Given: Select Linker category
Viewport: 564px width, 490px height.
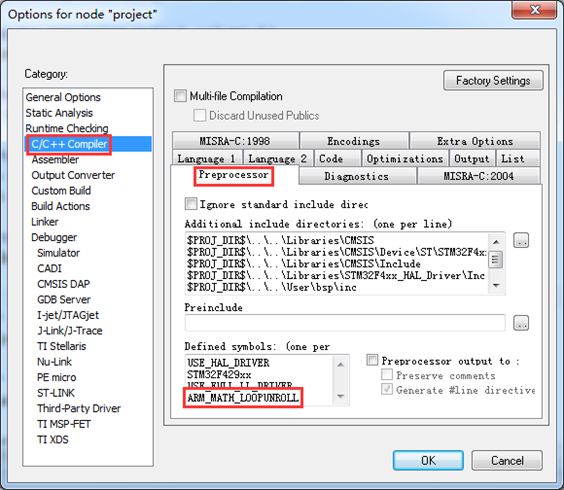Looking at the screenshot, I should point(45,222).
